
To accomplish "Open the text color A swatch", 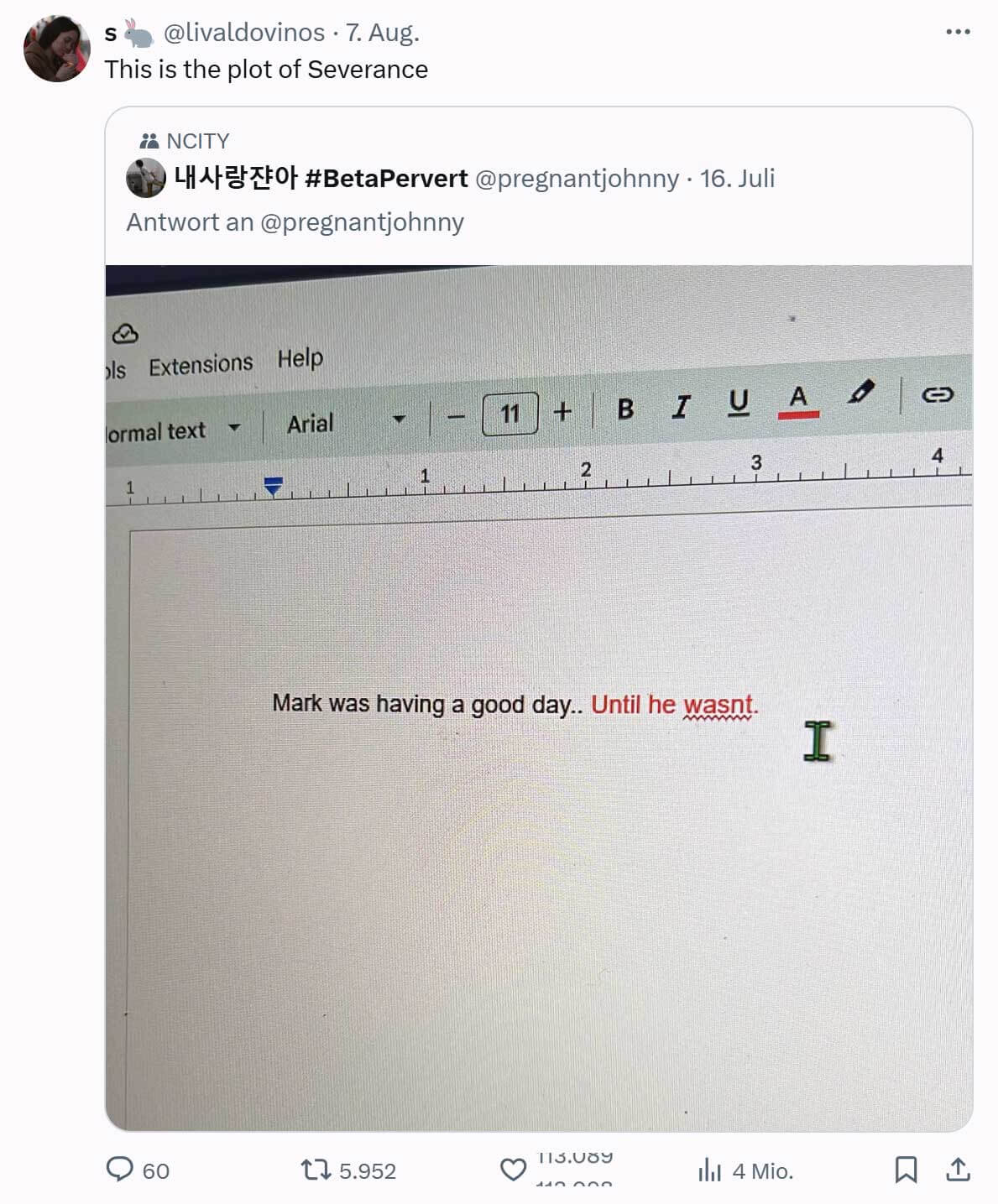I will [x=798, y=400].
